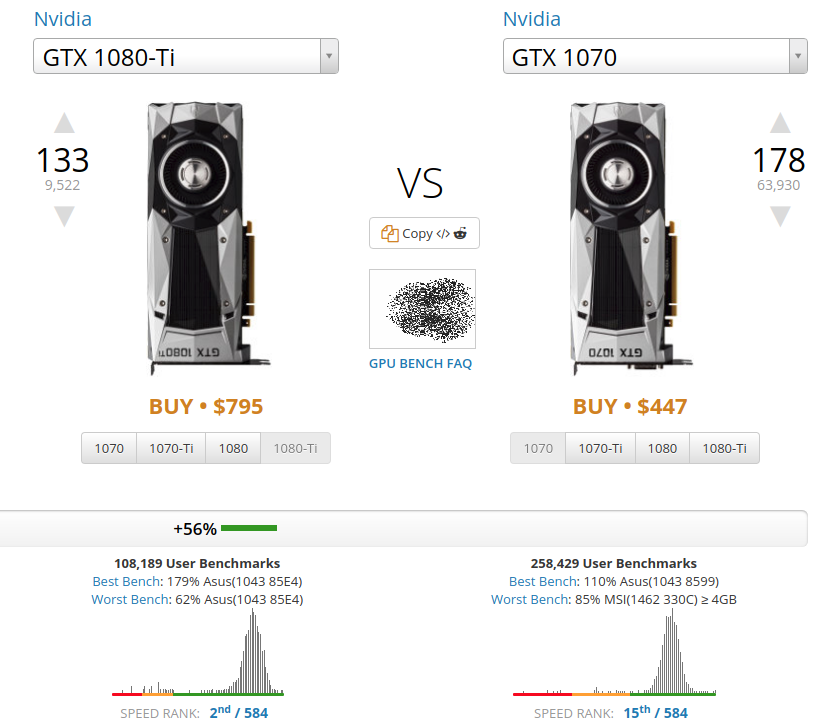The width and height of the screenshot is (818, 726).
Task: Click BUY $795 link for 1080-Ti
Action: 206,406
